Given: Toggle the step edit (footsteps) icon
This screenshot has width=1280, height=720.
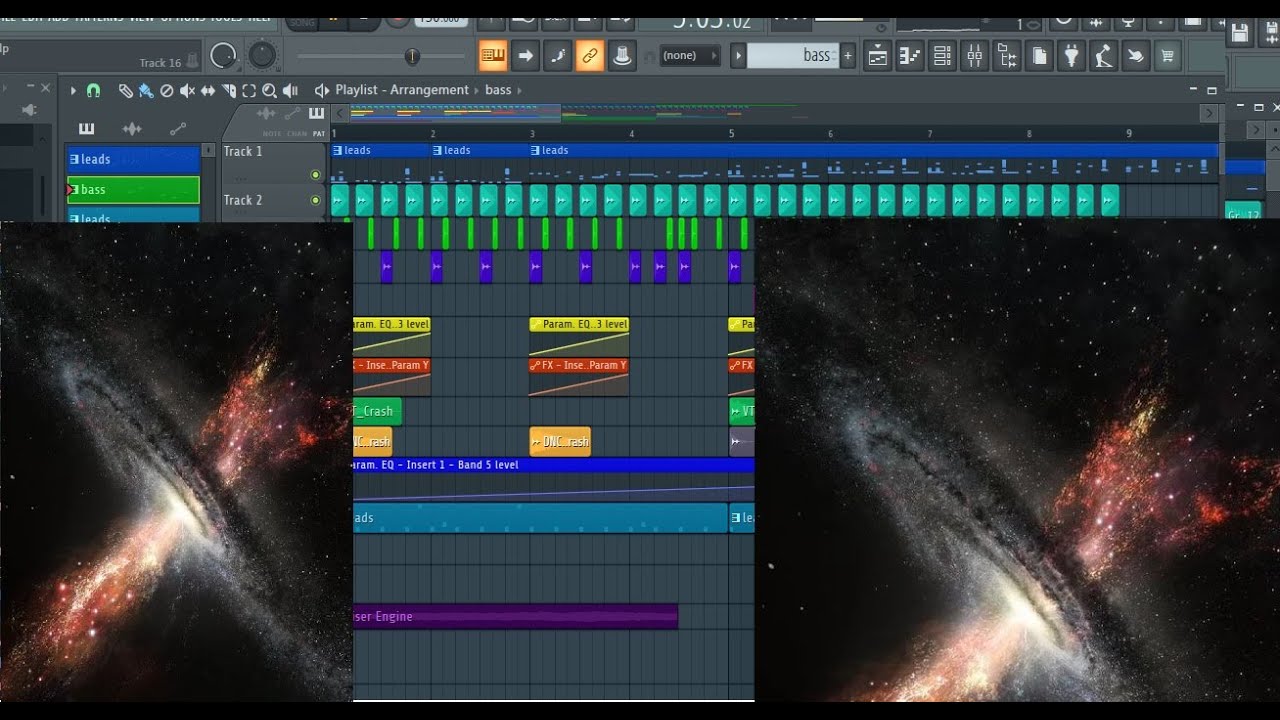Looking at the screenshot, I should pyautogui.click(x=557, y=56).
